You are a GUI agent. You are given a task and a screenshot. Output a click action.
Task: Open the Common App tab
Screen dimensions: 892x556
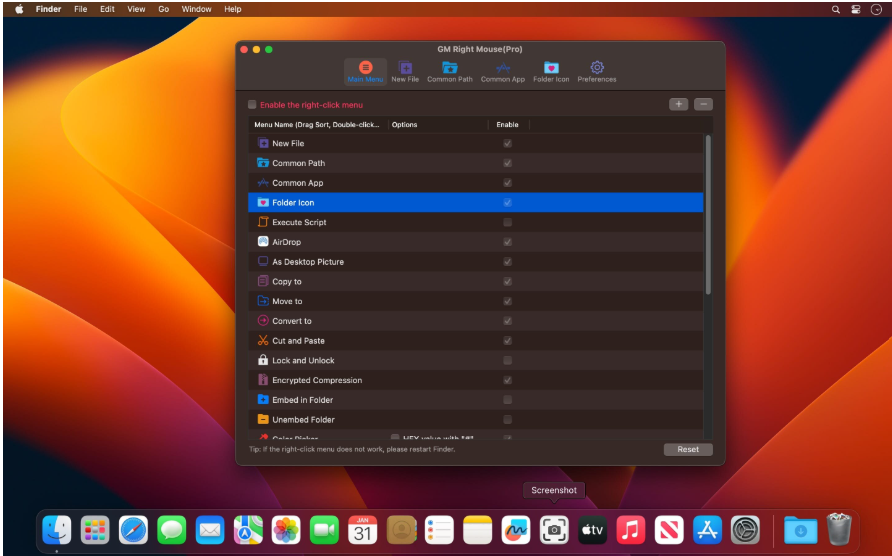(502, 72)
